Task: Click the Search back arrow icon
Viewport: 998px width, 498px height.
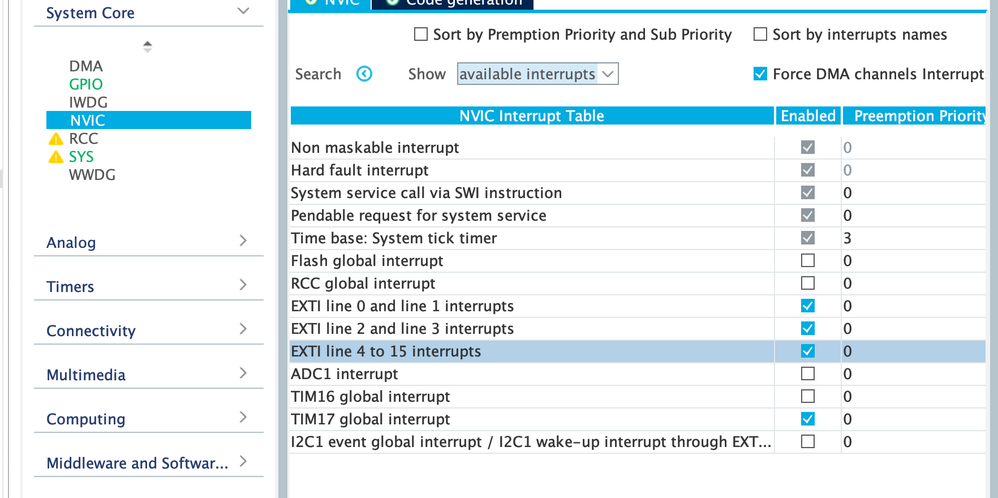Action: coord(364,74)
